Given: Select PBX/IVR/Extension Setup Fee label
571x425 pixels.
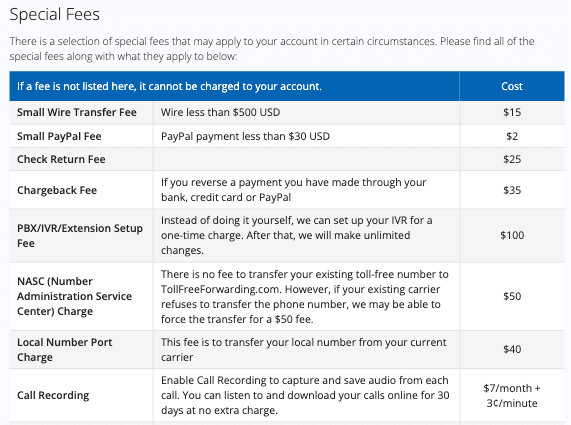Looking at the screenshot, I should [x=80, y=235].
